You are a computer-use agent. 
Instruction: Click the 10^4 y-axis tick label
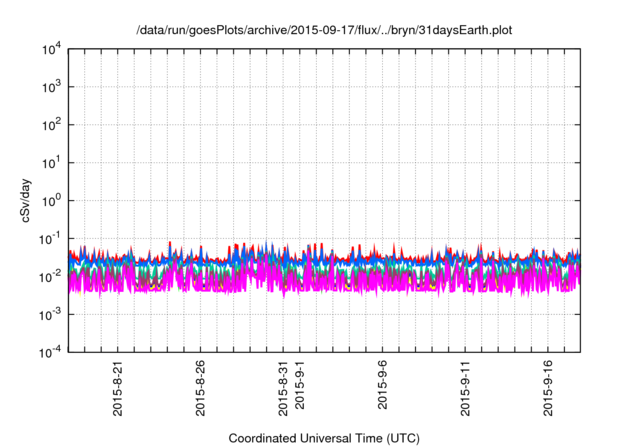[50, 50]
